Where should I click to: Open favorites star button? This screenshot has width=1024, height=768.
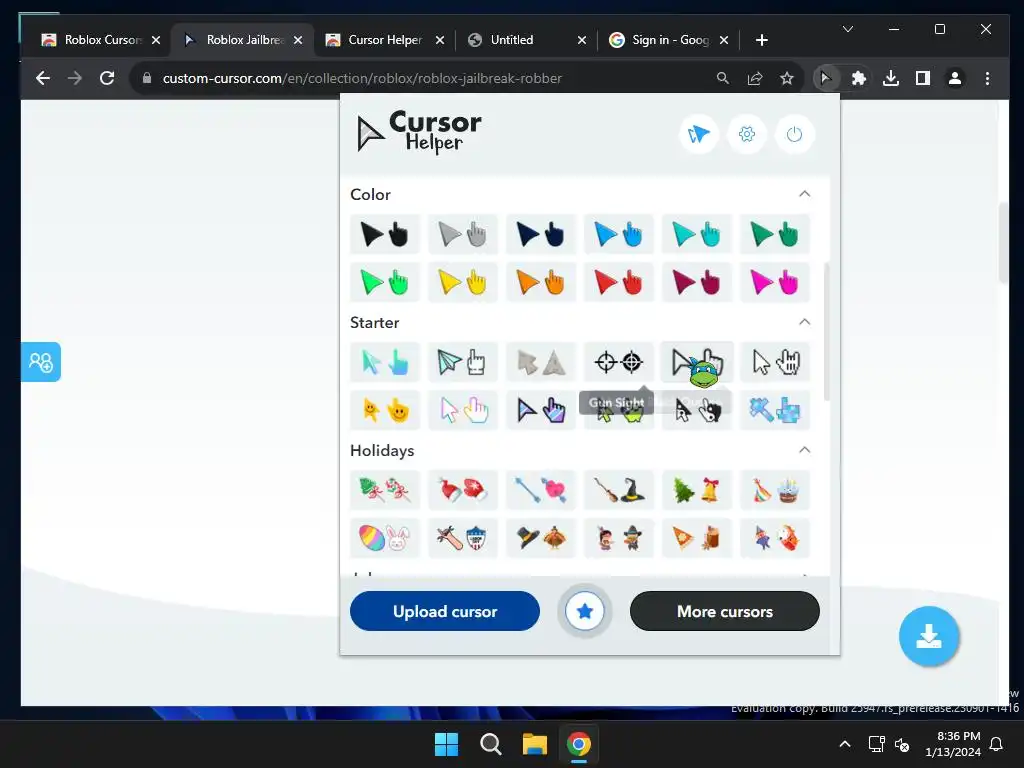click(584, 611)
